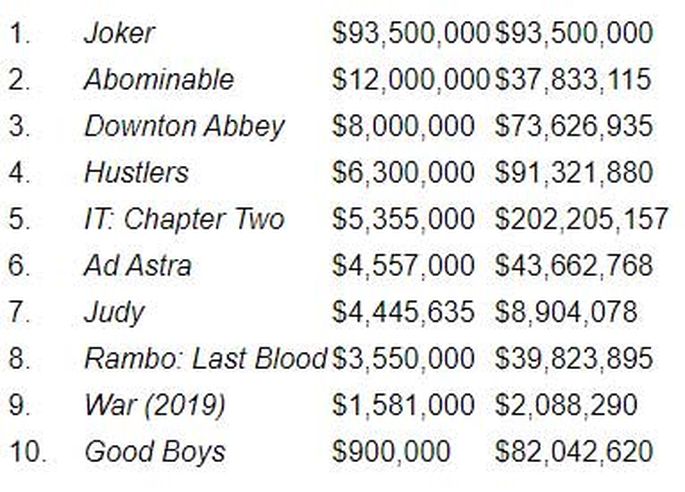Click IT: Chapter Two title
This screenshot has height=492, width=685.
click(x=184, y=220)
